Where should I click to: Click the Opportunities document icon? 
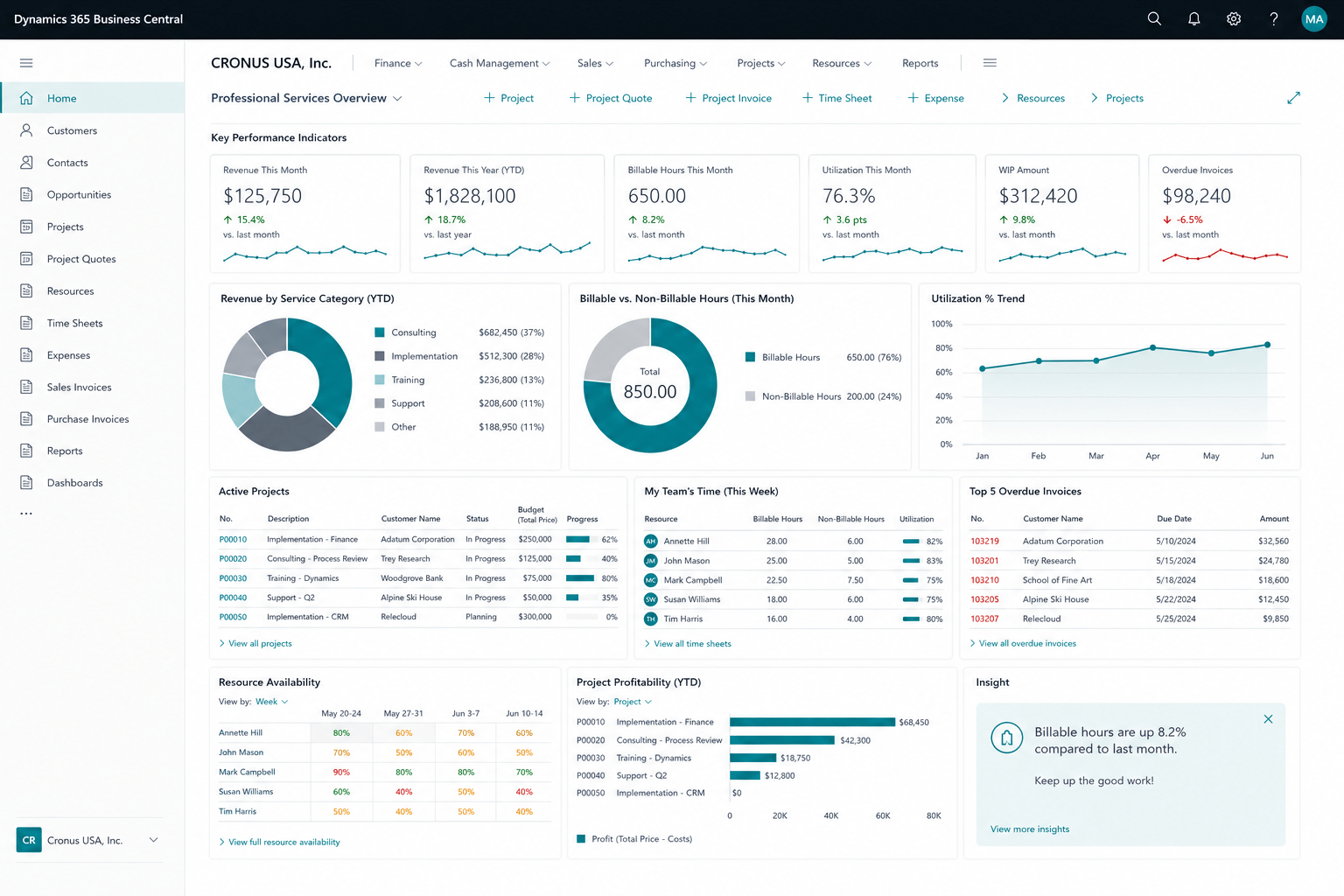(x=26, y=194)
